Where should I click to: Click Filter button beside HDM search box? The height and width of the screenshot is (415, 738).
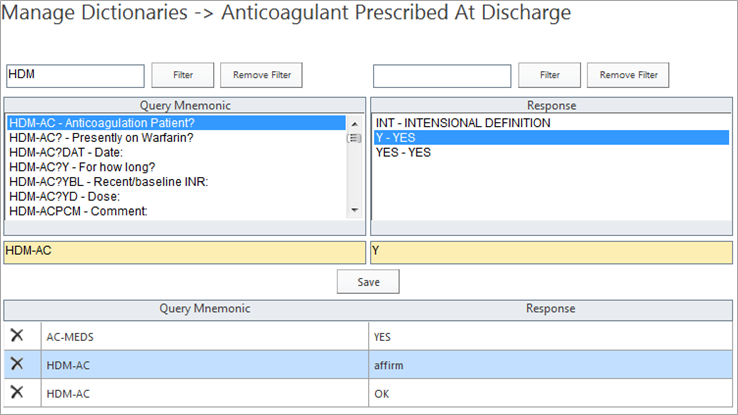(183, 75)
